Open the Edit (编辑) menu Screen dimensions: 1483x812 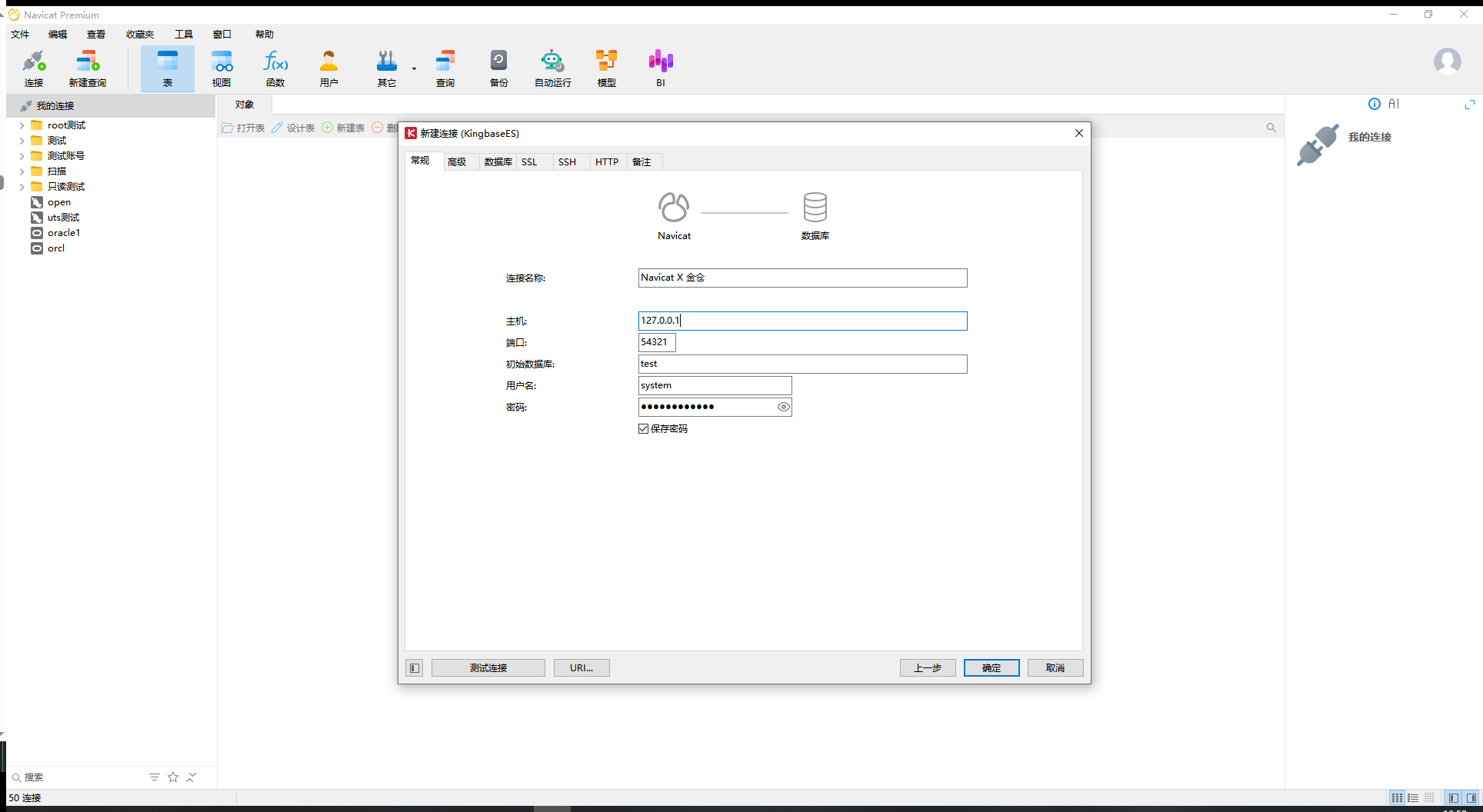click(58, 34)
